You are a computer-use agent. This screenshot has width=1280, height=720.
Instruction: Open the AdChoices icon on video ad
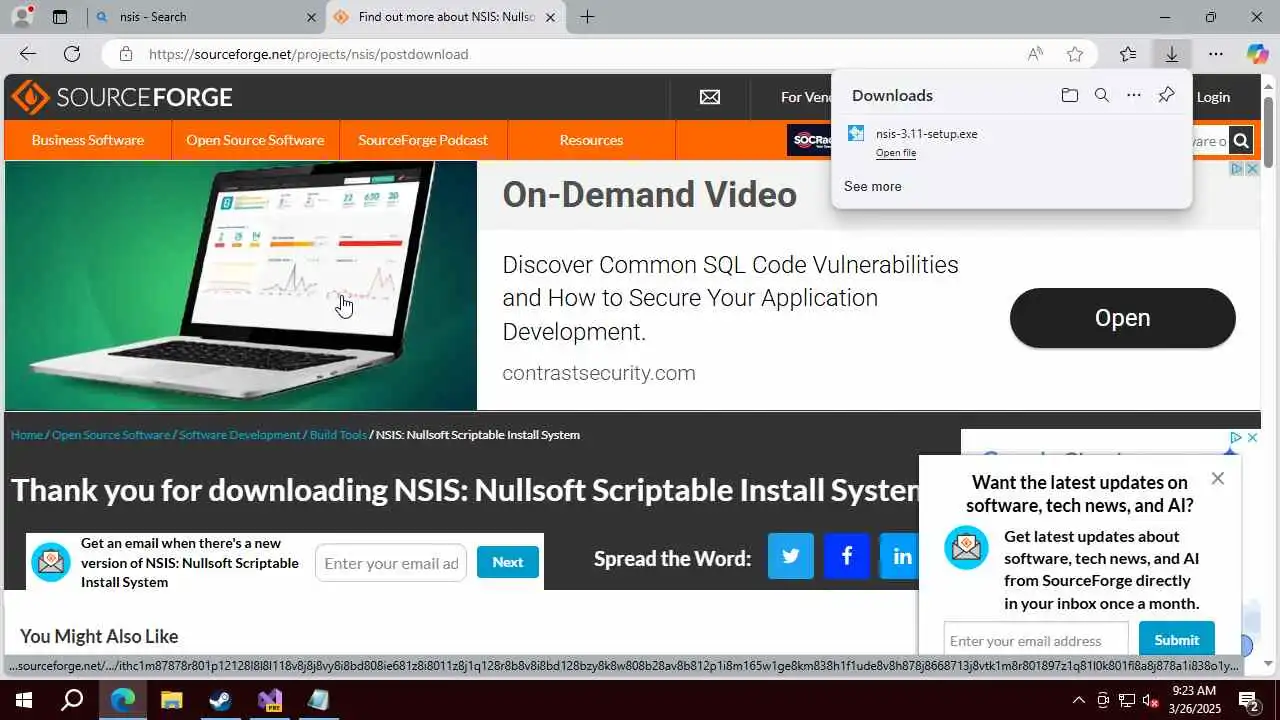tap(1236, 169)
